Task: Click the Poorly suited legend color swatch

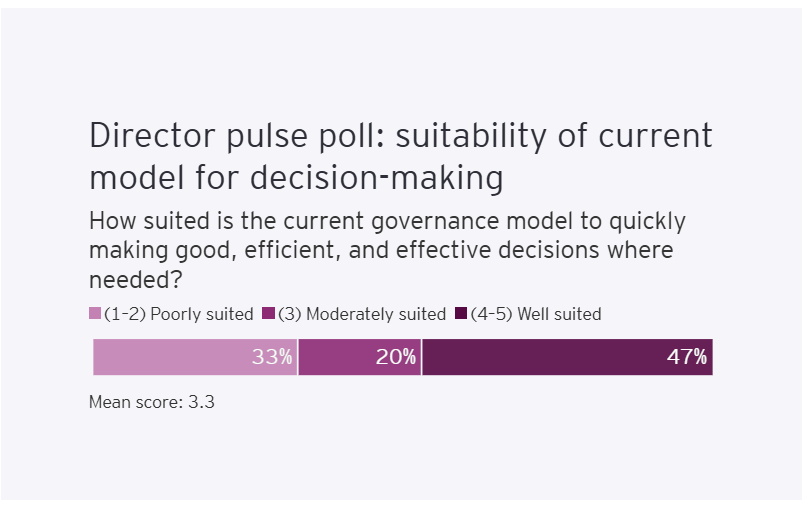Action: (x=95, y=314)
